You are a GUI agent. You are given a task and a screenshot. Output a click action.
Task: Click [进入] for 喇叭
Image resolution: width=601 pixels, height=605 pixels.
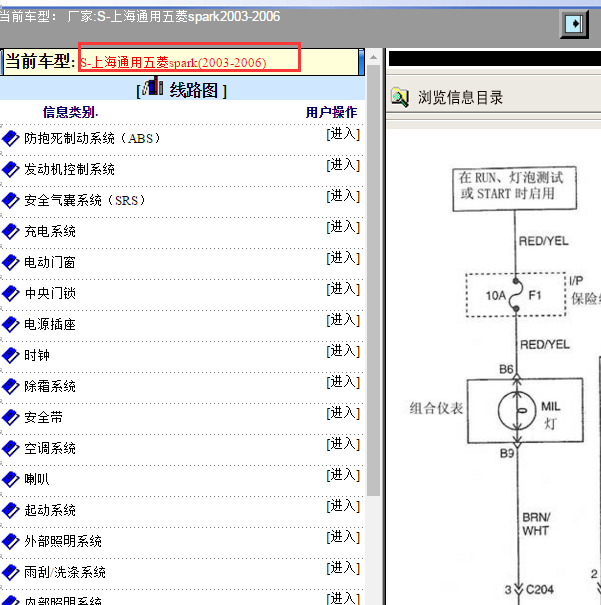(343, 475)
